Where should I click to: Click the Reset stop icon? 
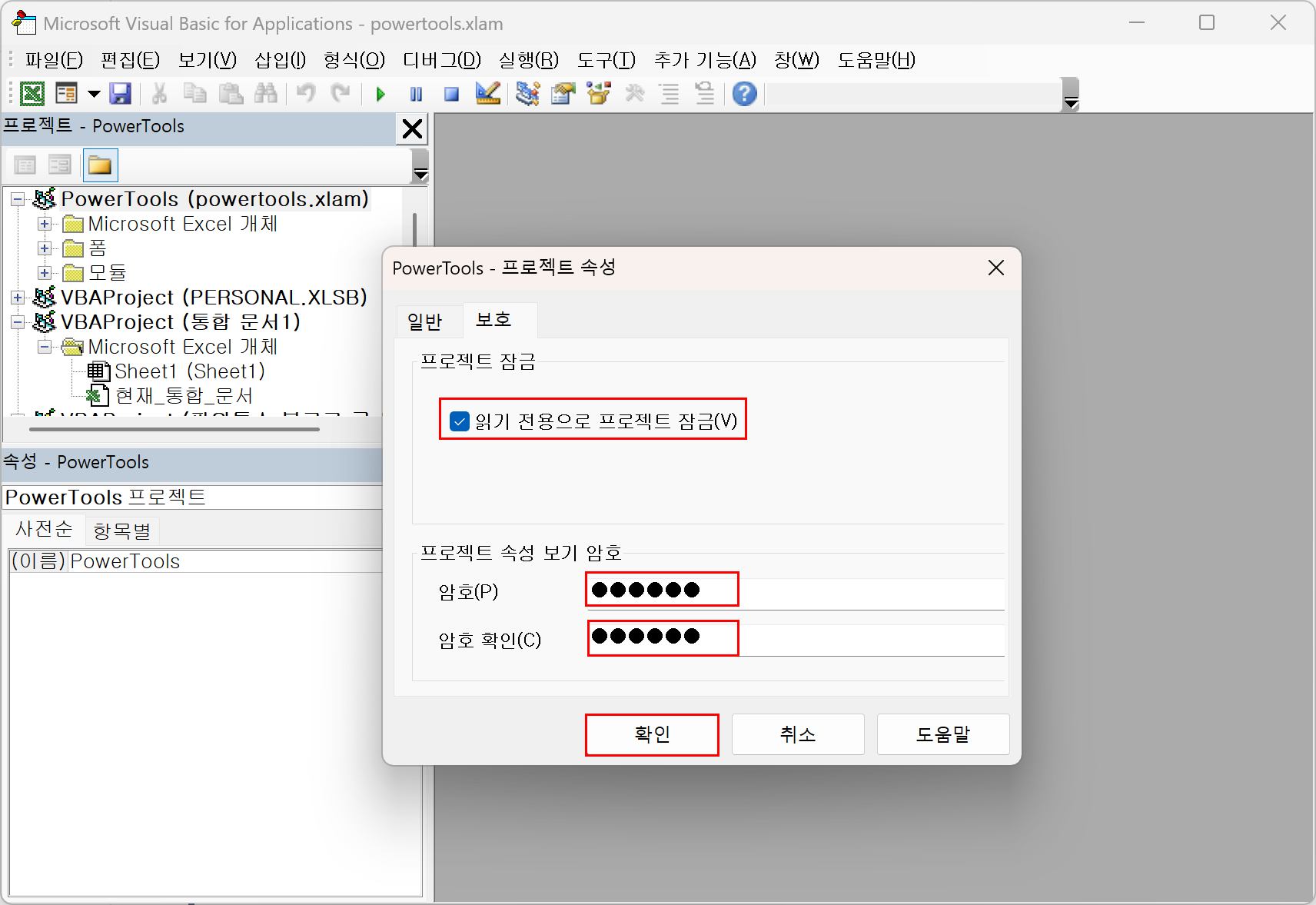451,94
